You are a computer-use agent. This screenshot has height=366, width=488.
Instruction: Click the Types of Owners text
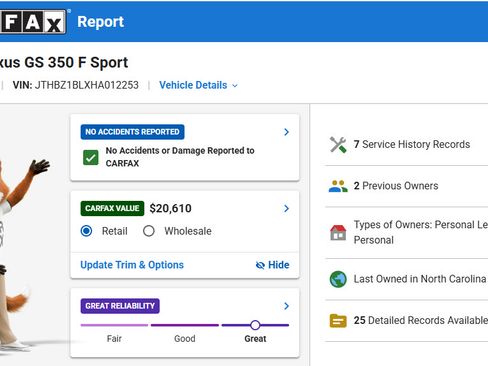tap(421, 232)
